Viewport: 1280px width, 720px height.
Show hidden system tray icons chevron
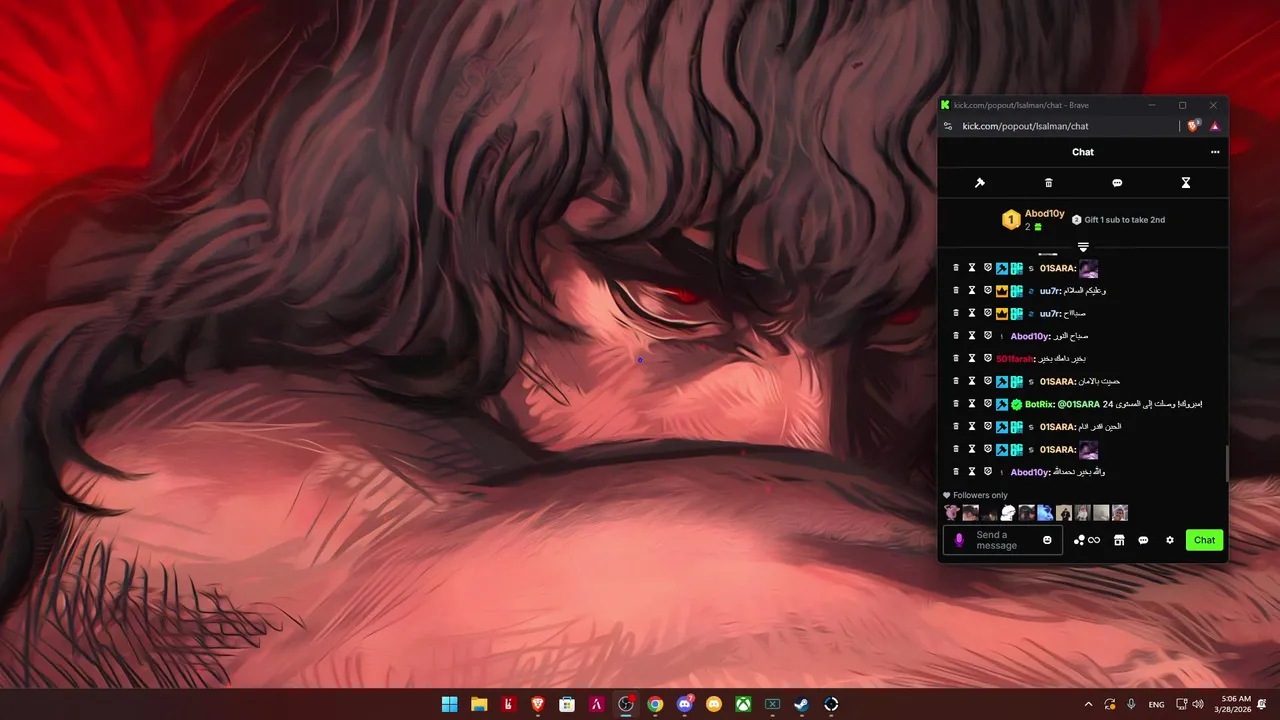[1088, 704]
